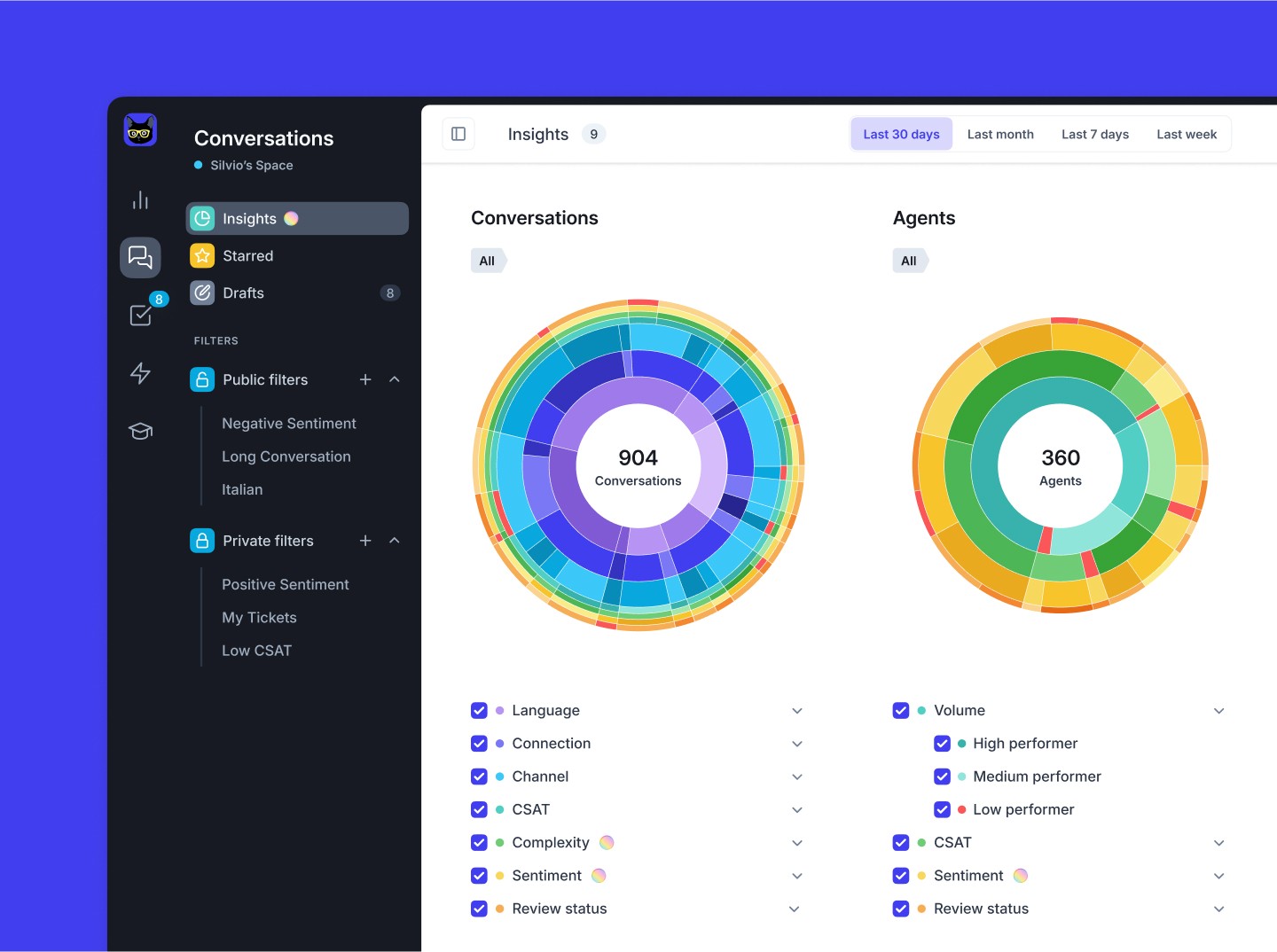The image size is (1277, 952).
Task: Uncheck the Medium performer checkbox
Action: (x=942, y=776)
